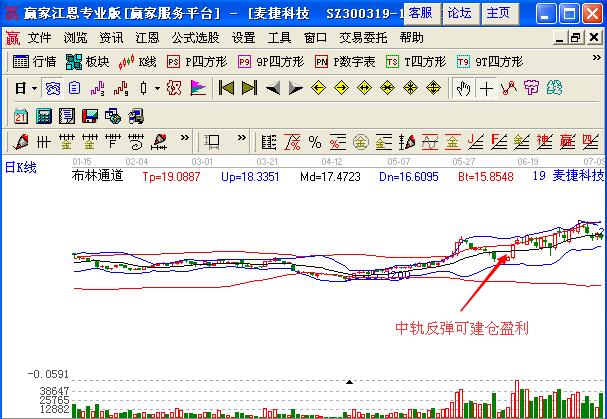Click the percent sign tool icon
This screenshot has width=607, height=419.
tap(314, 140)
